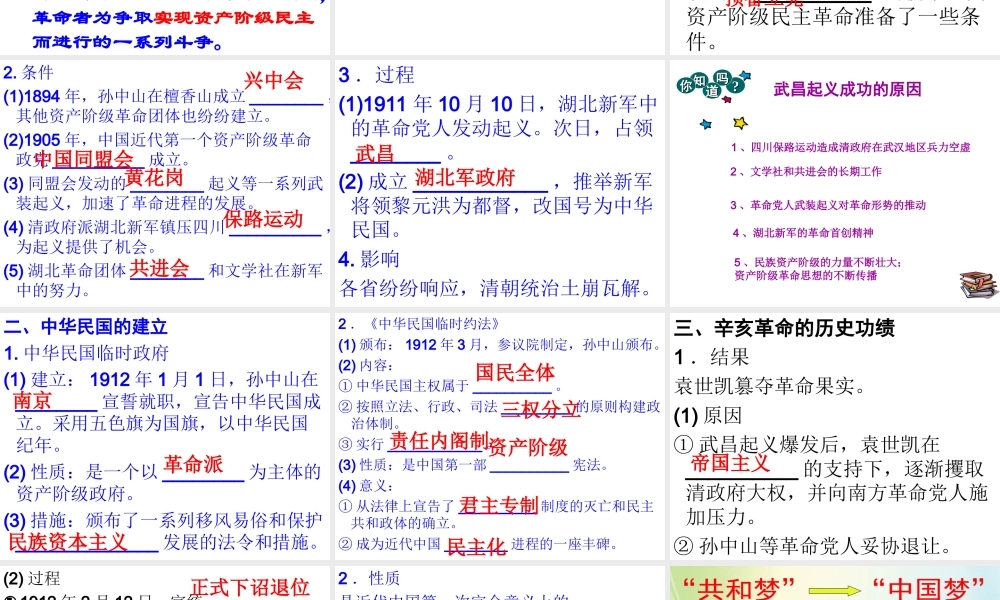Click the red answer 共进会

[159, 268]
